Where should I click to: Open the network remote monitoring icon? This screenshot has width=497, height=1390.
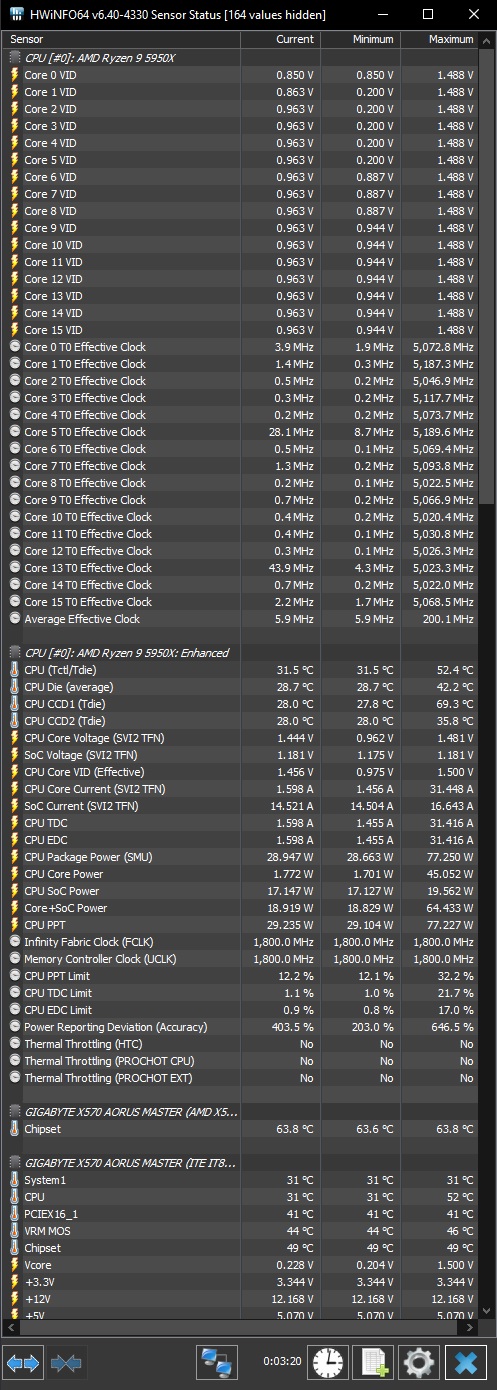[216, 1362]
